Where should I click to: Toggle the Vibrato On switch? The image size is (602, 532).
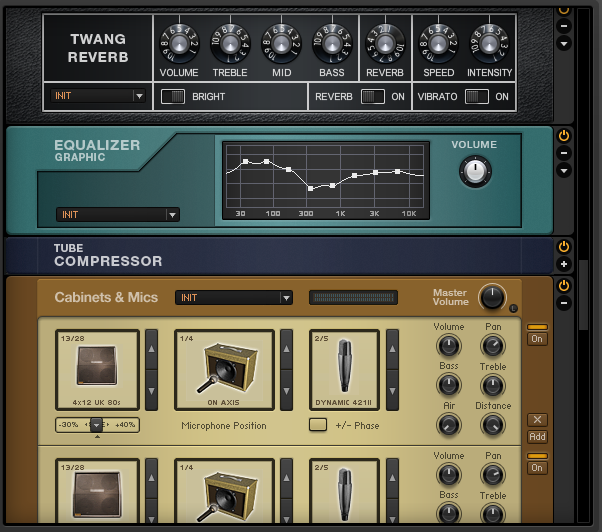(x=475, y=97)
